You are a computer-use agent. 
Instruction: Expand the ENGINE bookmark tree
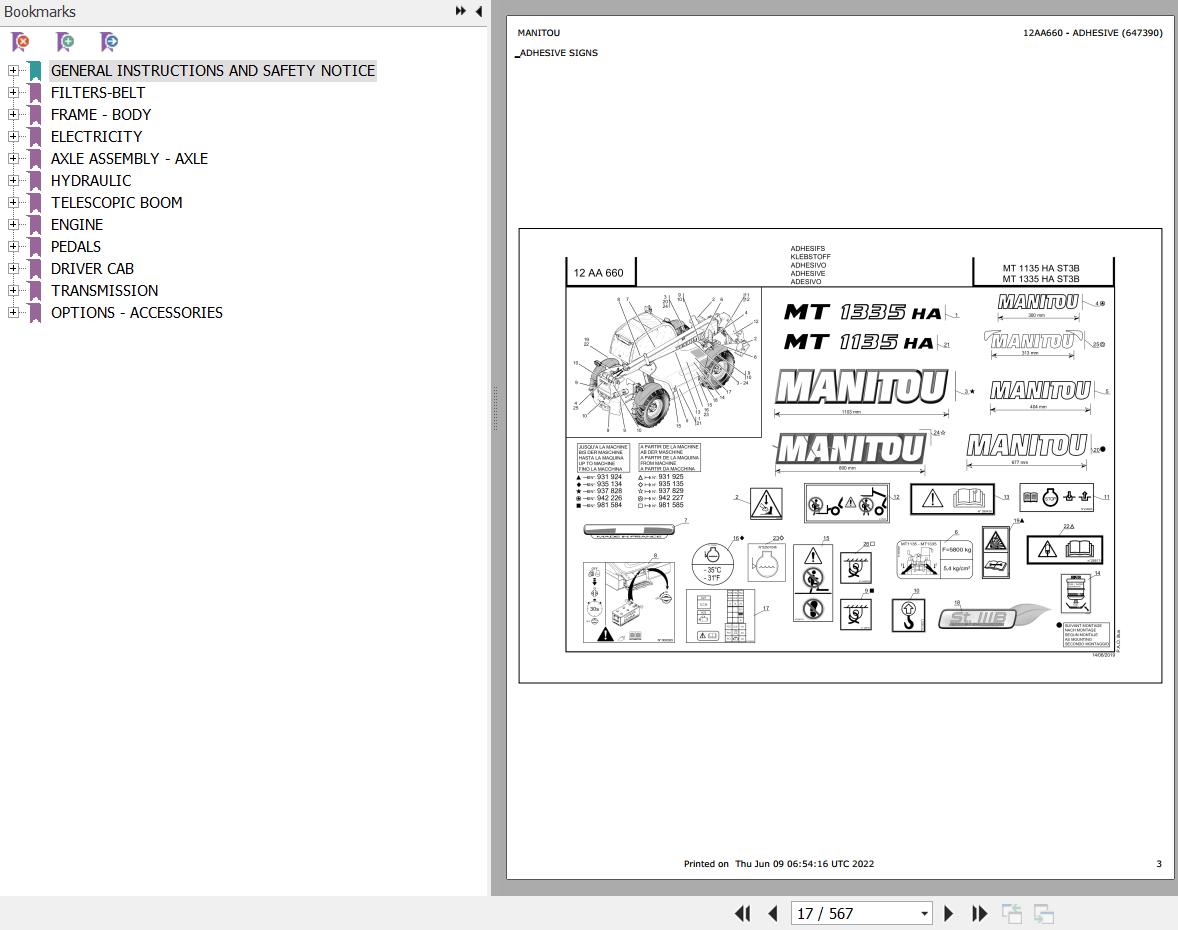[12, 224]
